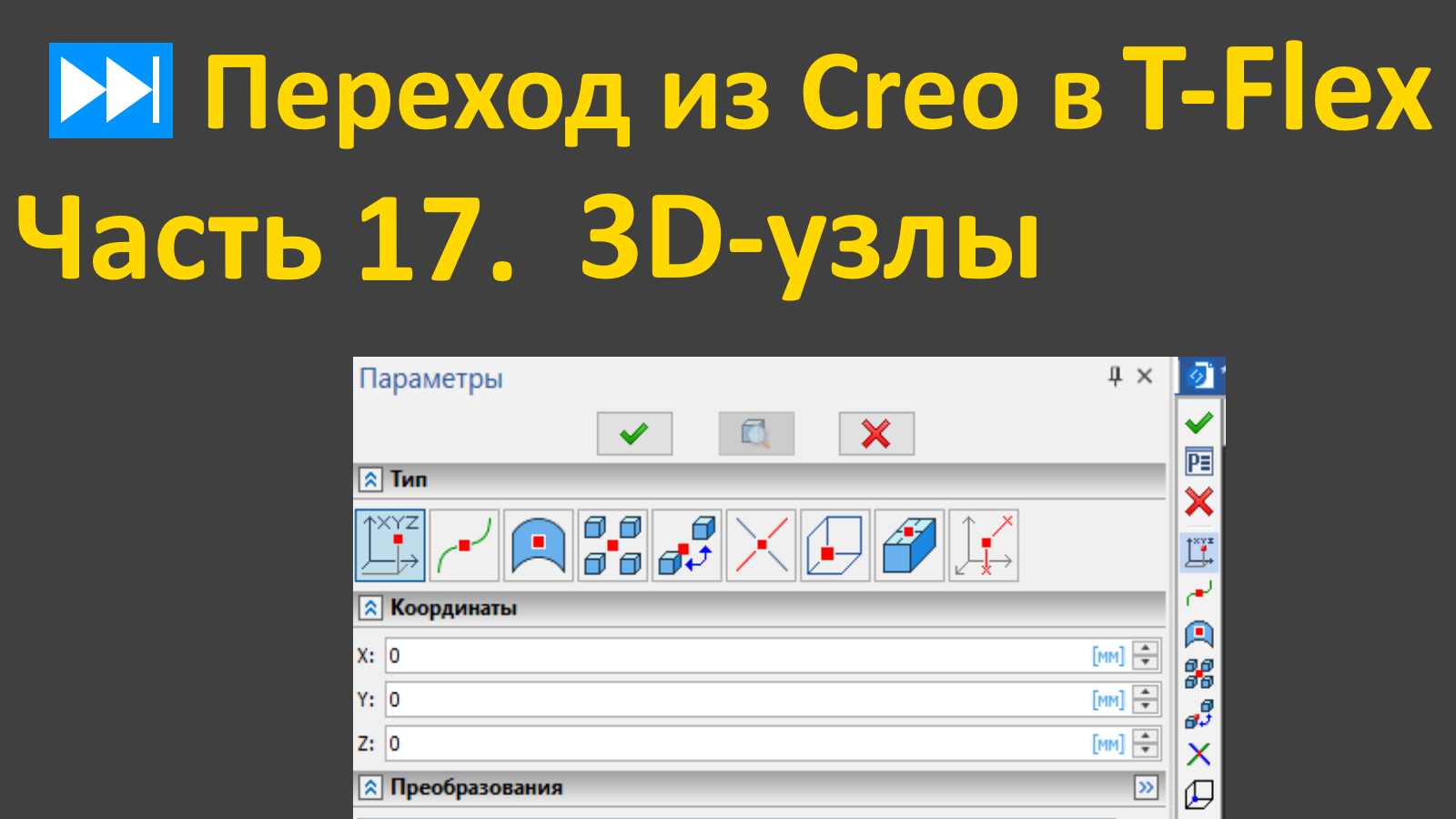Select the XYZ absolute coordinates node type
The image size is (1456, 819).
(390, 545)
